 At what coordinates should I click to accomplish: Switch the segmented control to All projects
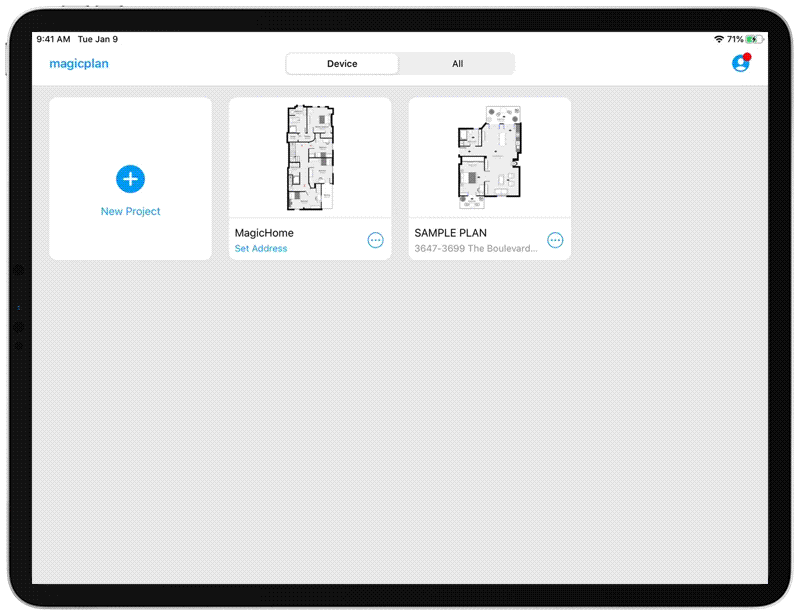click(x=457, y=63)
